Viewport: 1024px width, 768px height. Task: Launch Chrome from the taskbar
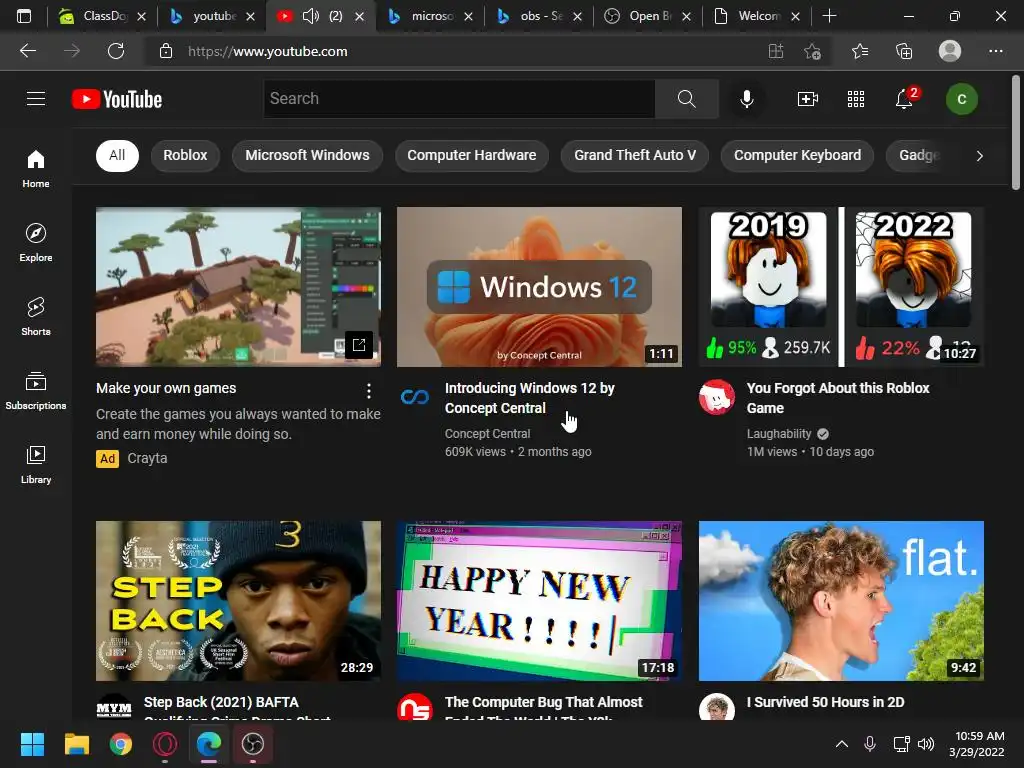click(x=120, y=744)
